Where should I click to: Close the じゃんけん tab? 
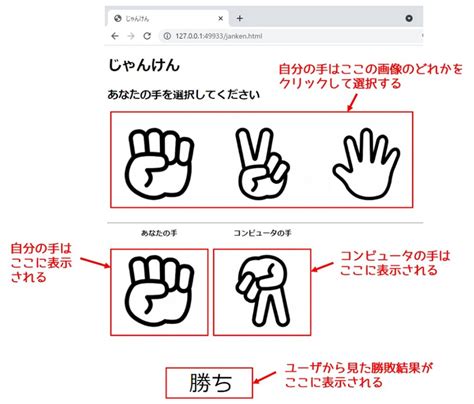(x=220, y=18)
